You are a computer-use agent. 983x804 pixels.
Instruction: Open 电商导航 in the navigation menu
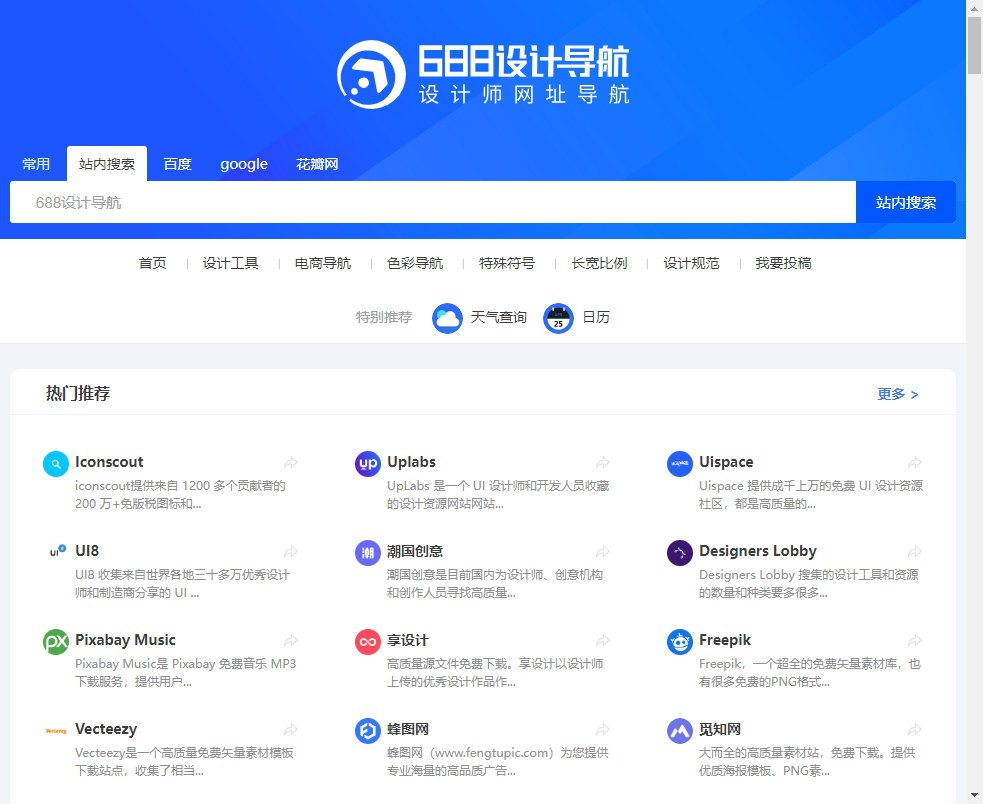[x=323, y=263]
